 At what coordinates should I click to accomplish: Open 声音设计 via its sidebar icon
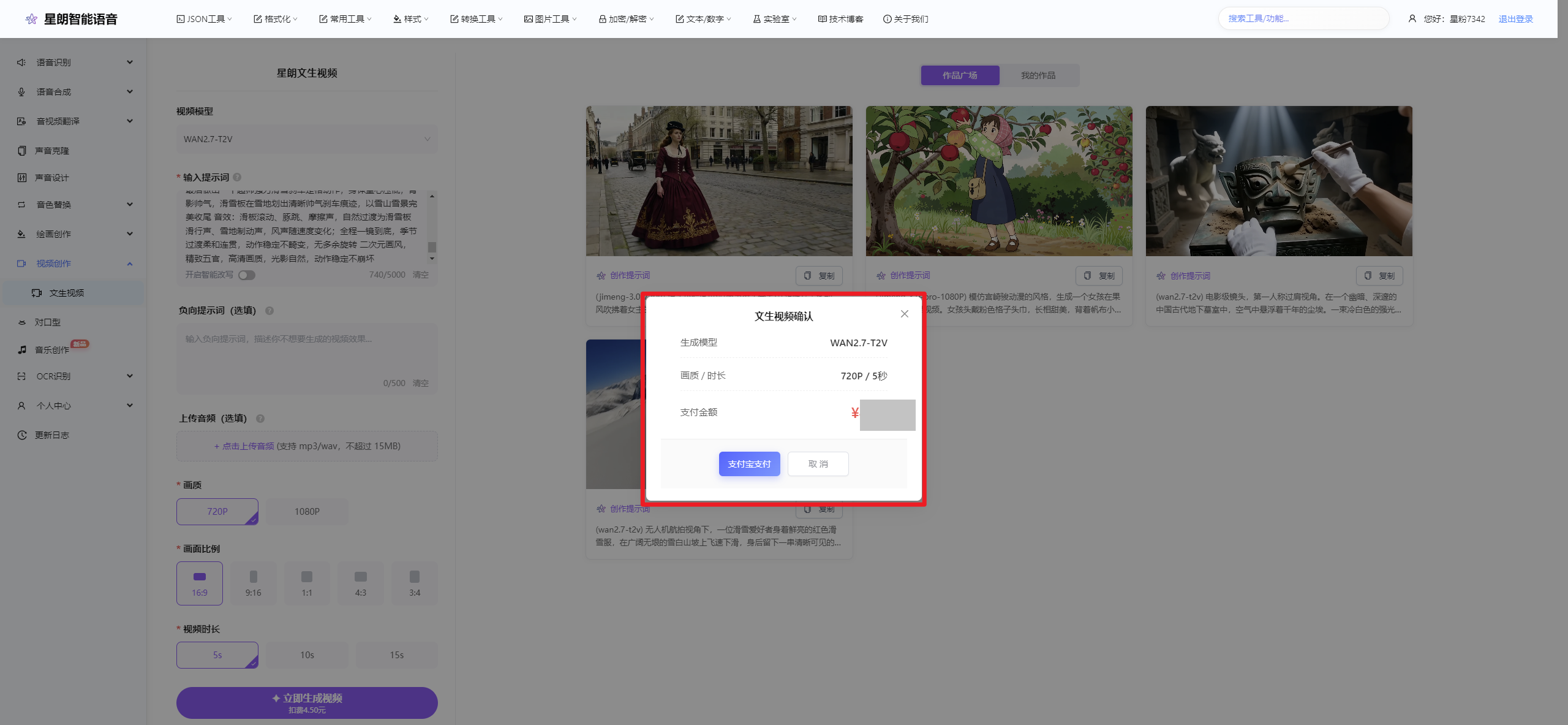point(21,178)
